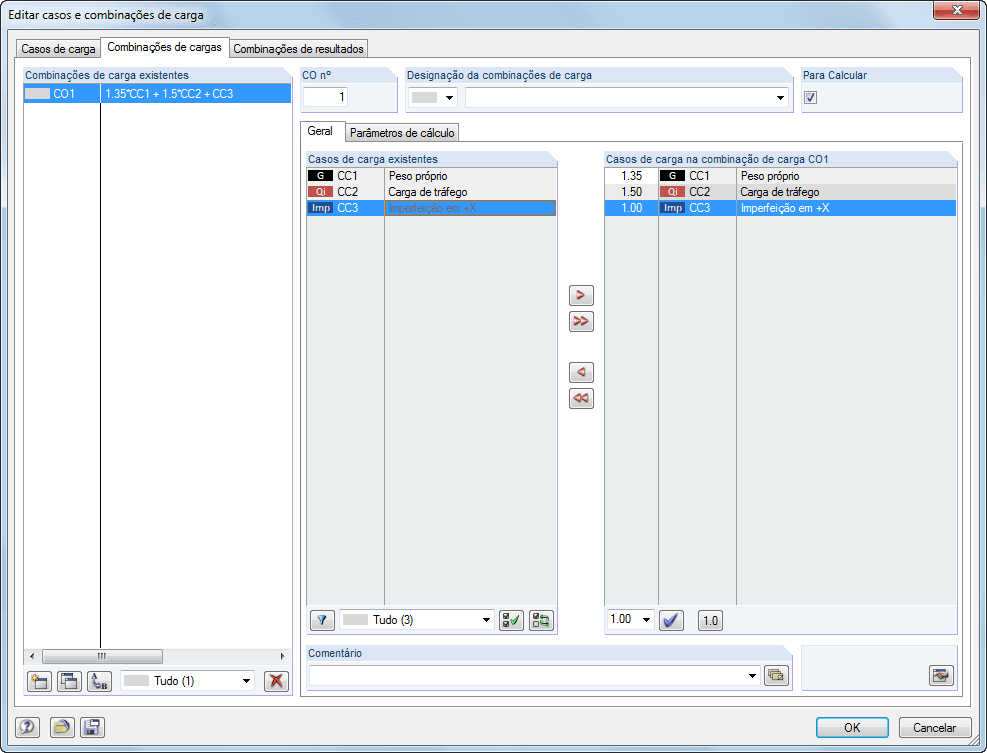Click factor 1.00 in CC3 row
Viewport: 987px width, 753px height.
631,208
